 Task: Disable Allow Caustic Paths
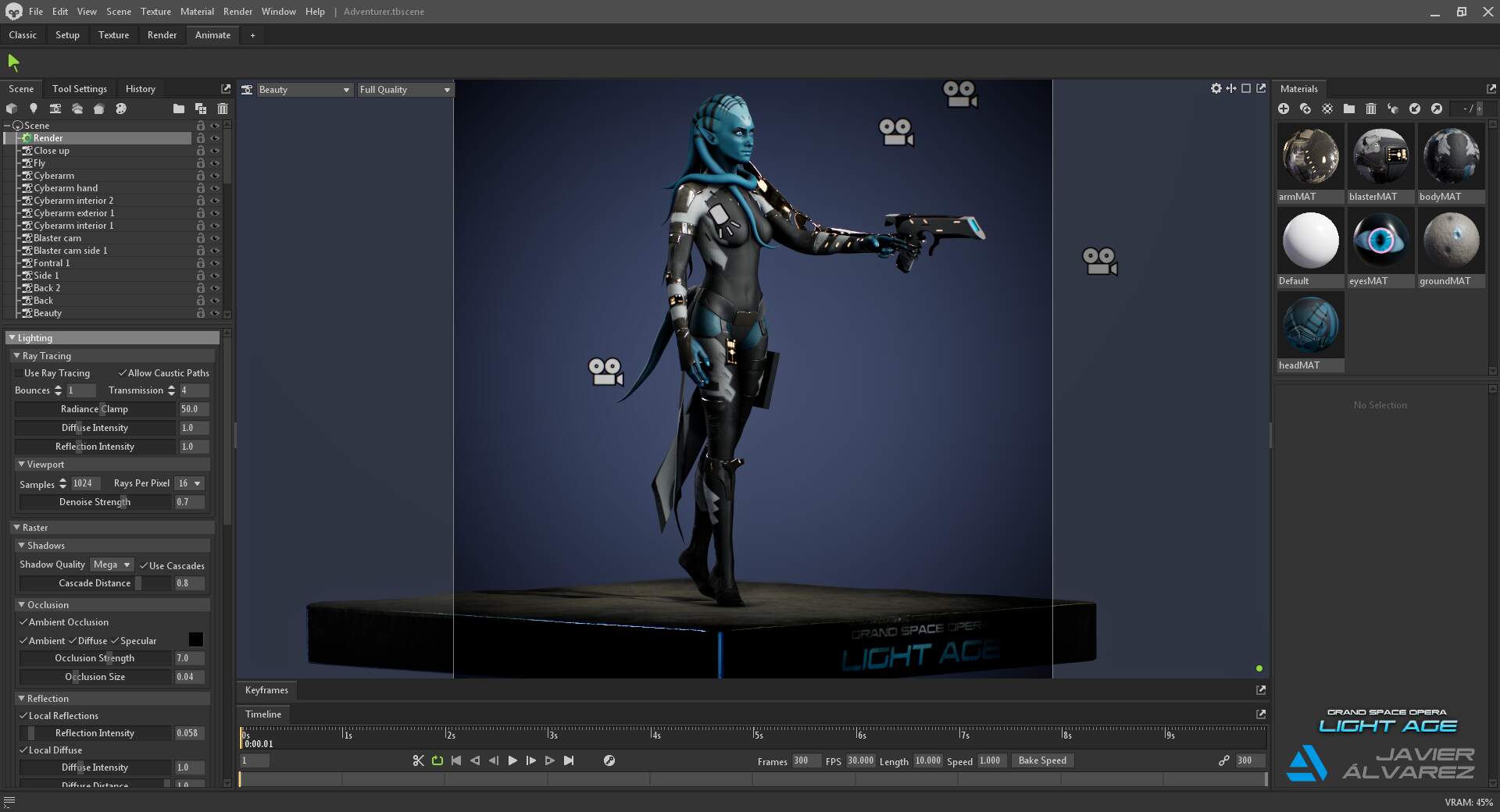123,373
